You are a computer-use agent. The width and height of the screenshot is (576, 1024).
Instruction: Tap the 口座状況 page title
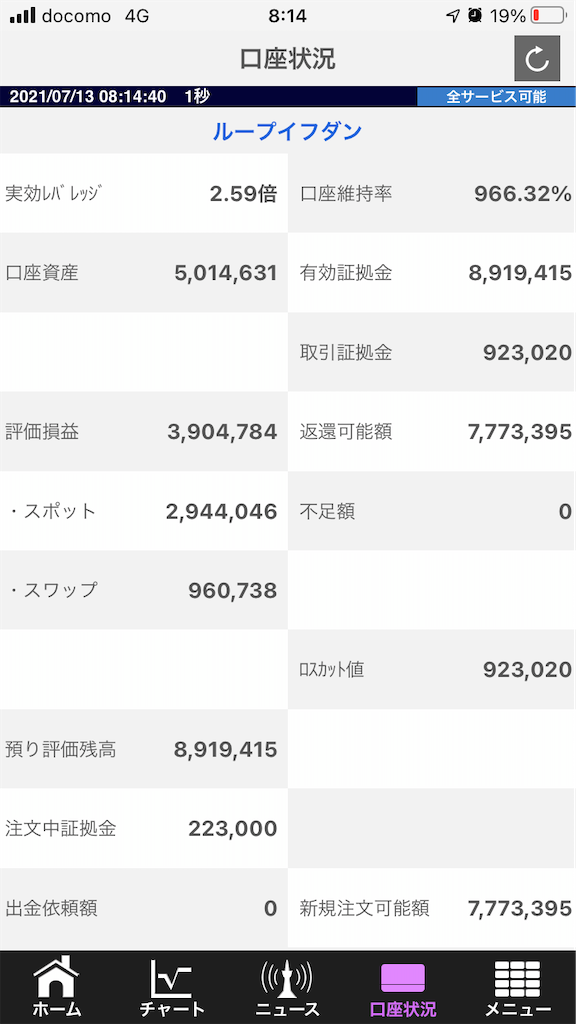click(287, 59)
